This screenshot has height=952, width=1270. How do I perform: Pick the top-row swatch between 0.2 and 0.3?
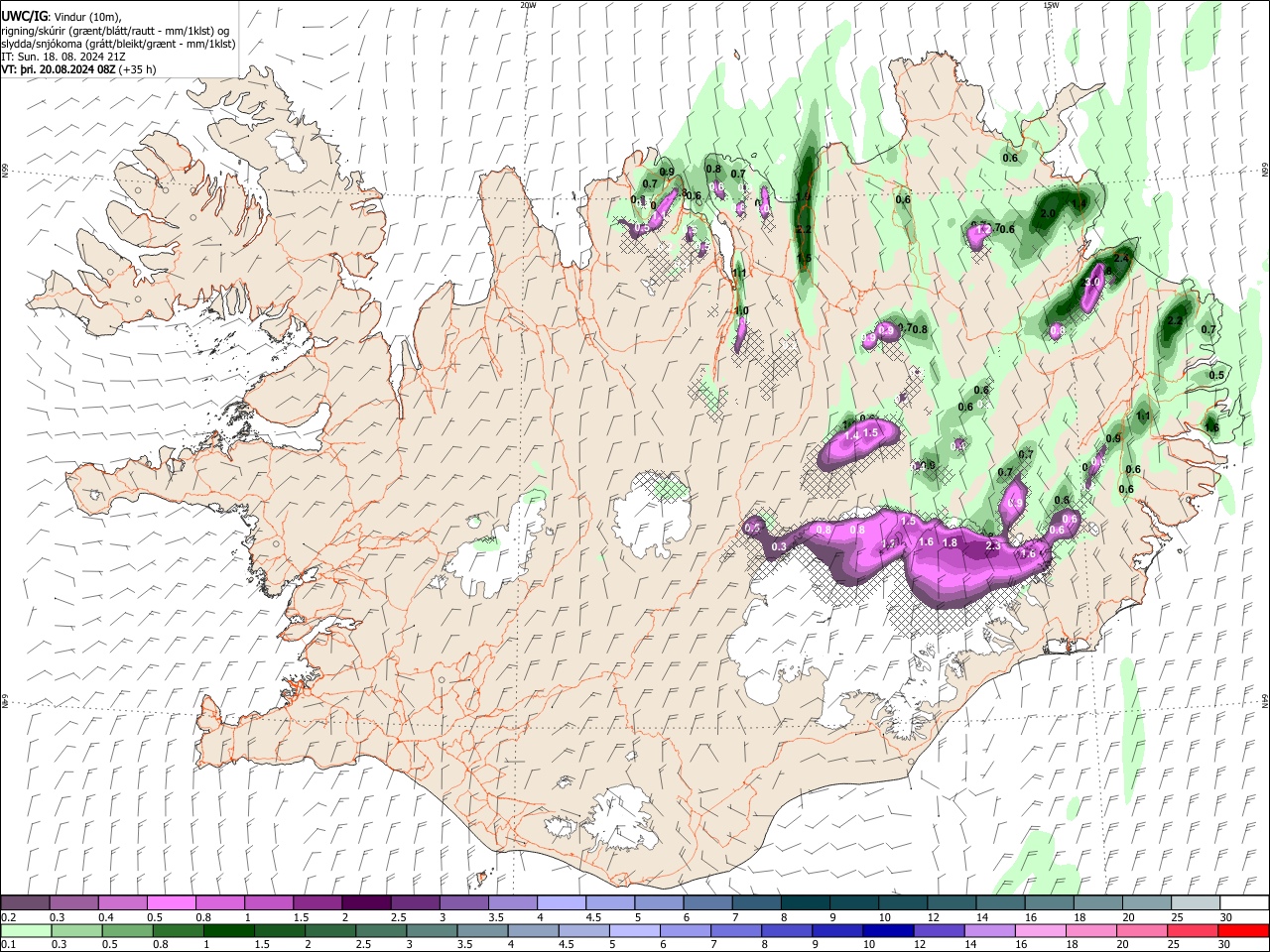25,903
